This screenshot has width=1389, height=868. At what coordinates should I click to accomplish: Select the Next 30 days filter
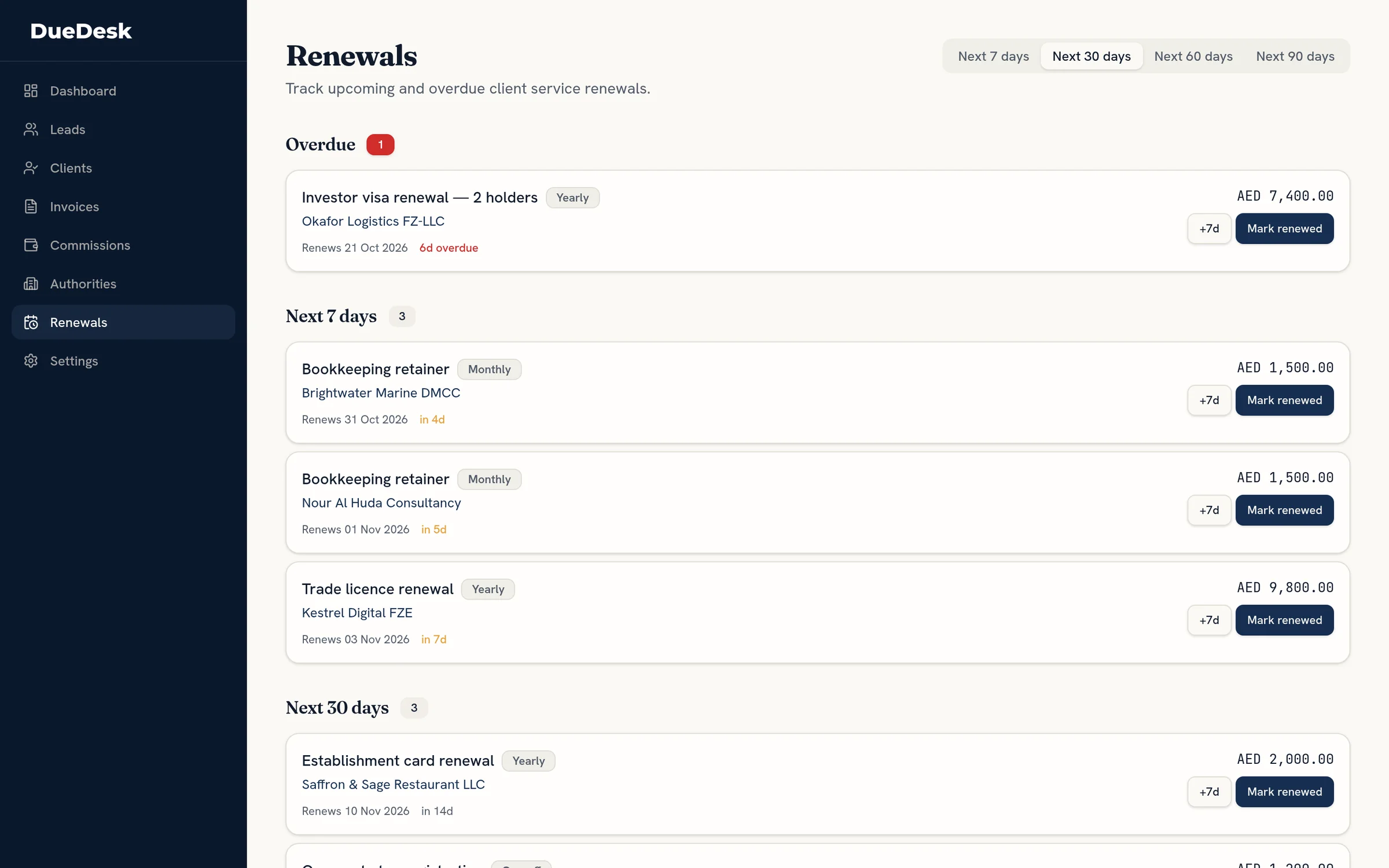(x=1092, y=56)
